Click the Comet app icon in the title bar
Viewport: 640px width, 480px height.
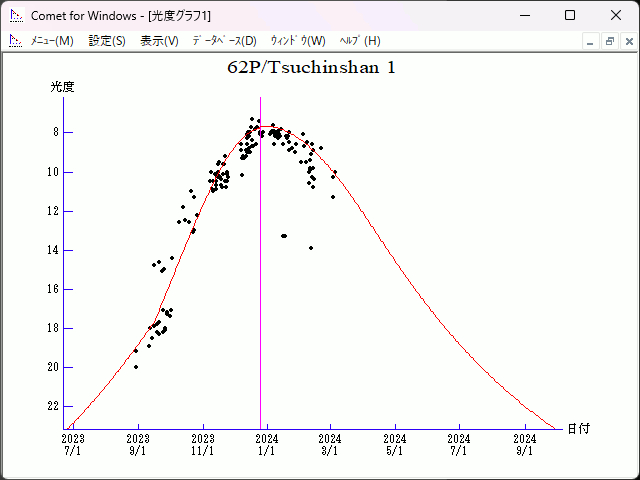pyautogui.click(x=16, y=16)
